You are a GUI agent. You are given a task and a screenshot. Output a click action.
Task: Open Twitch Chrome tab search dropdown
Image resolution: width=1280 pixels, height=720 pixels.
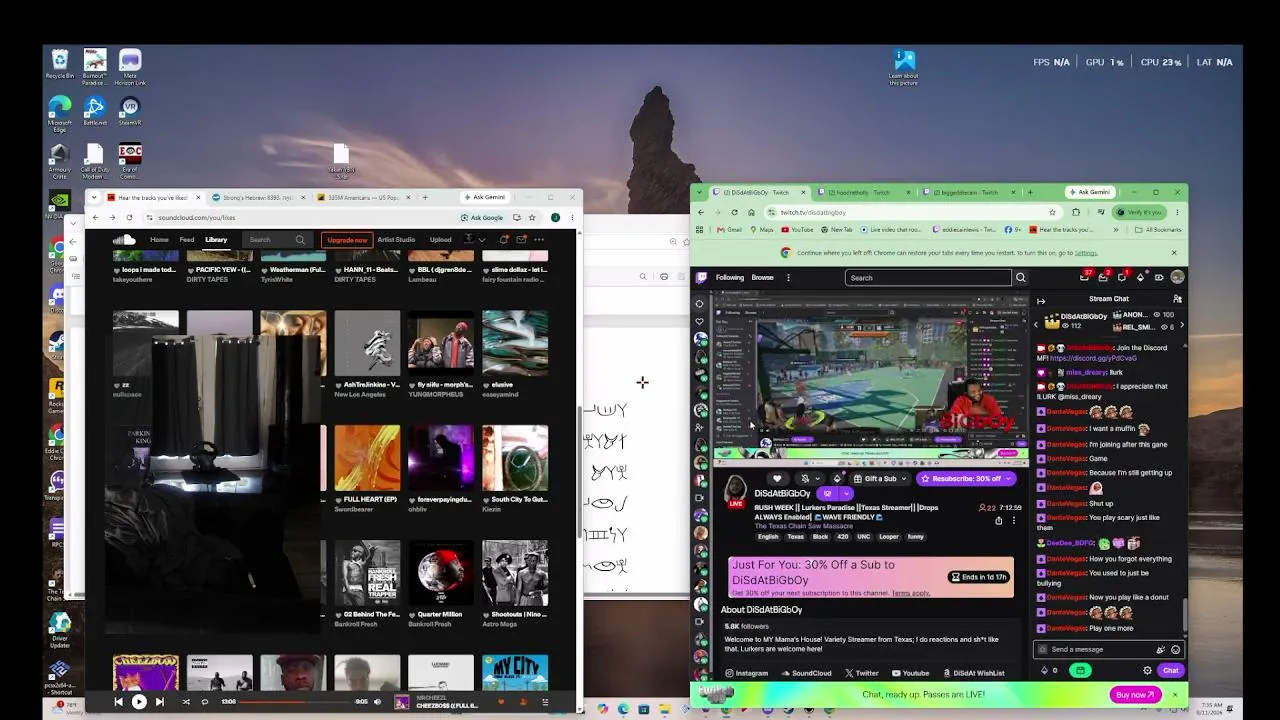(698, 192)
